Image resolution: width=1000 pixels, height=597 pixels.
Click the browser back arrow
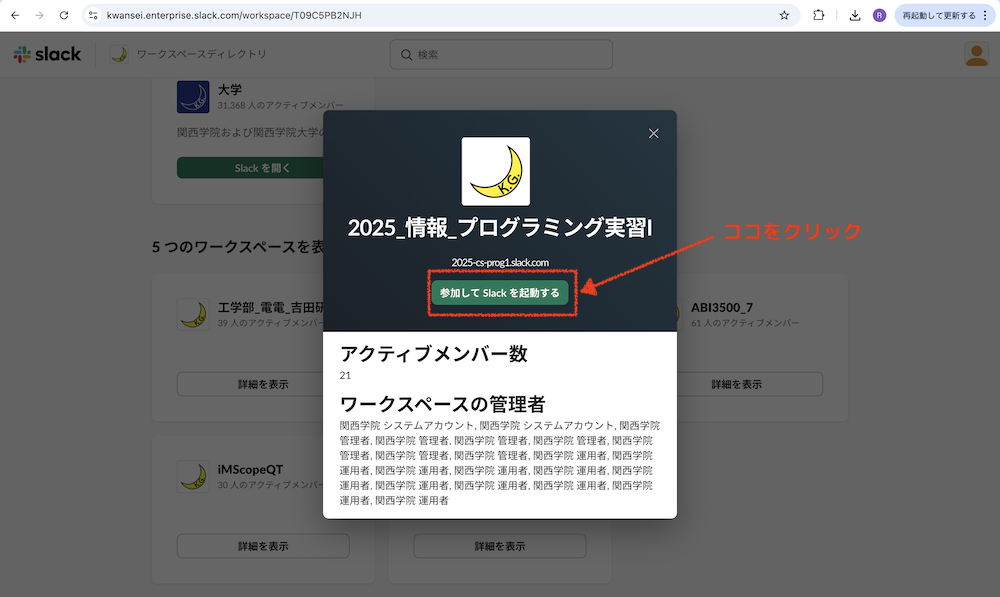pyautogui.click(x=14, y=15)
